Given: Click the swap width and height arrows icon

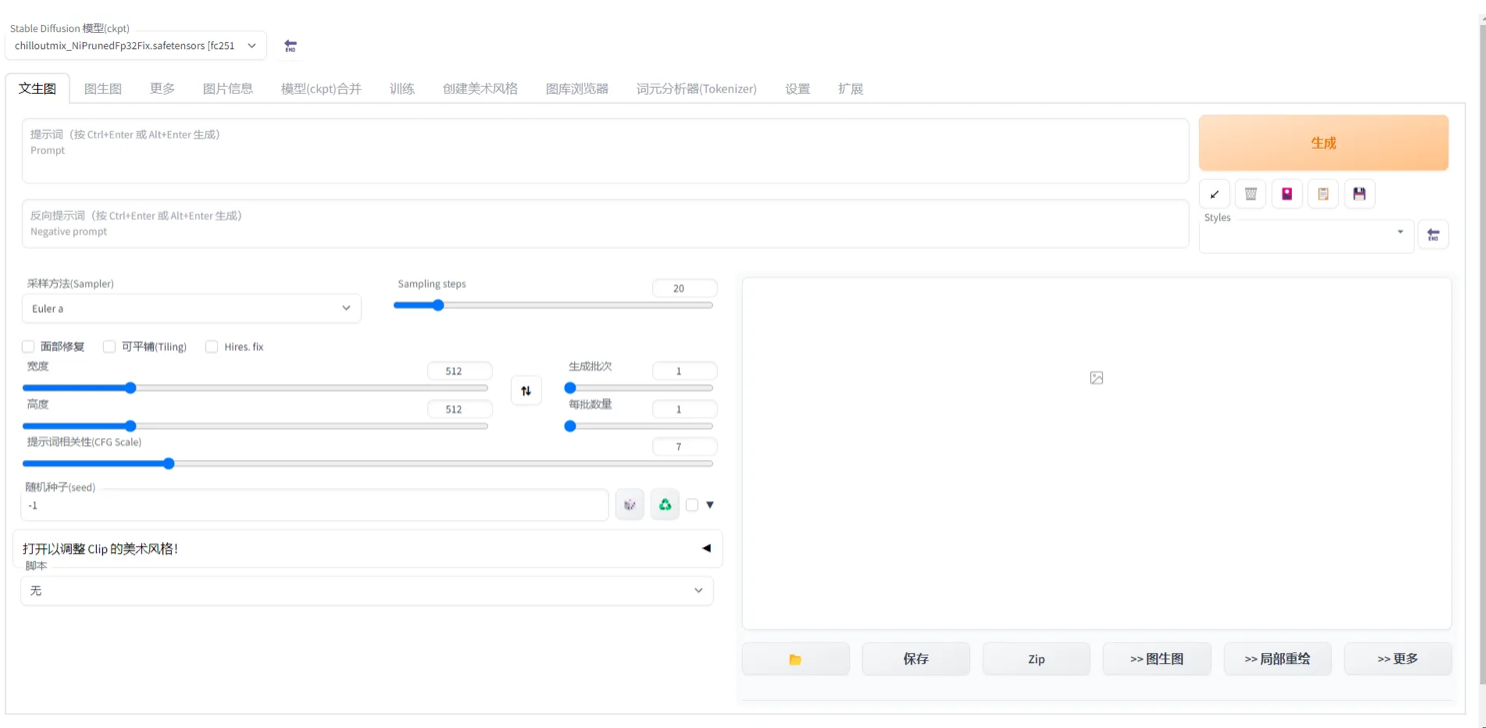Looking at the screenshot, I should (526, 390).
